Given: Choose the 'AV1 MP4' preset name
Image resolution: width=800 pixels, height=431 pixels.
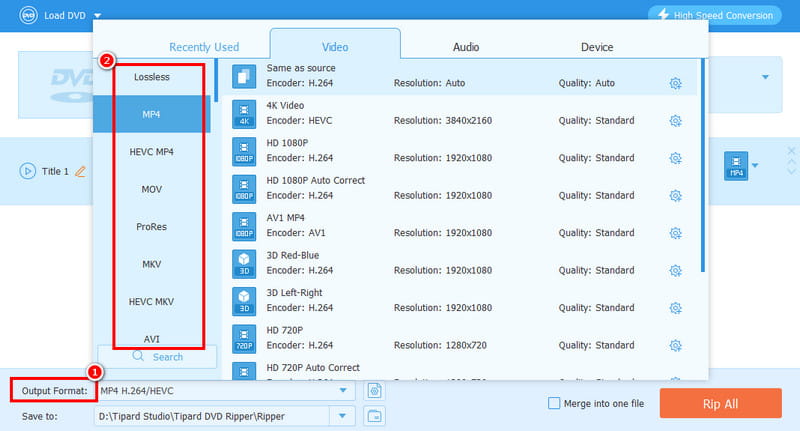Looking at the screenshot, I should [286, 218].
